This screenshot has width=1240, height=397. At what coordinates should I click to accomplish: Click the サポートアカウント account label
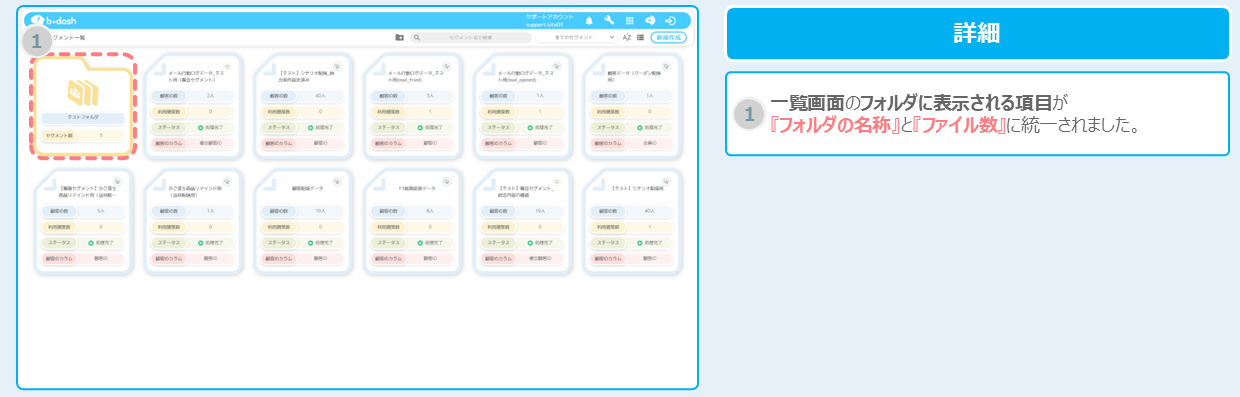point(549,17)
